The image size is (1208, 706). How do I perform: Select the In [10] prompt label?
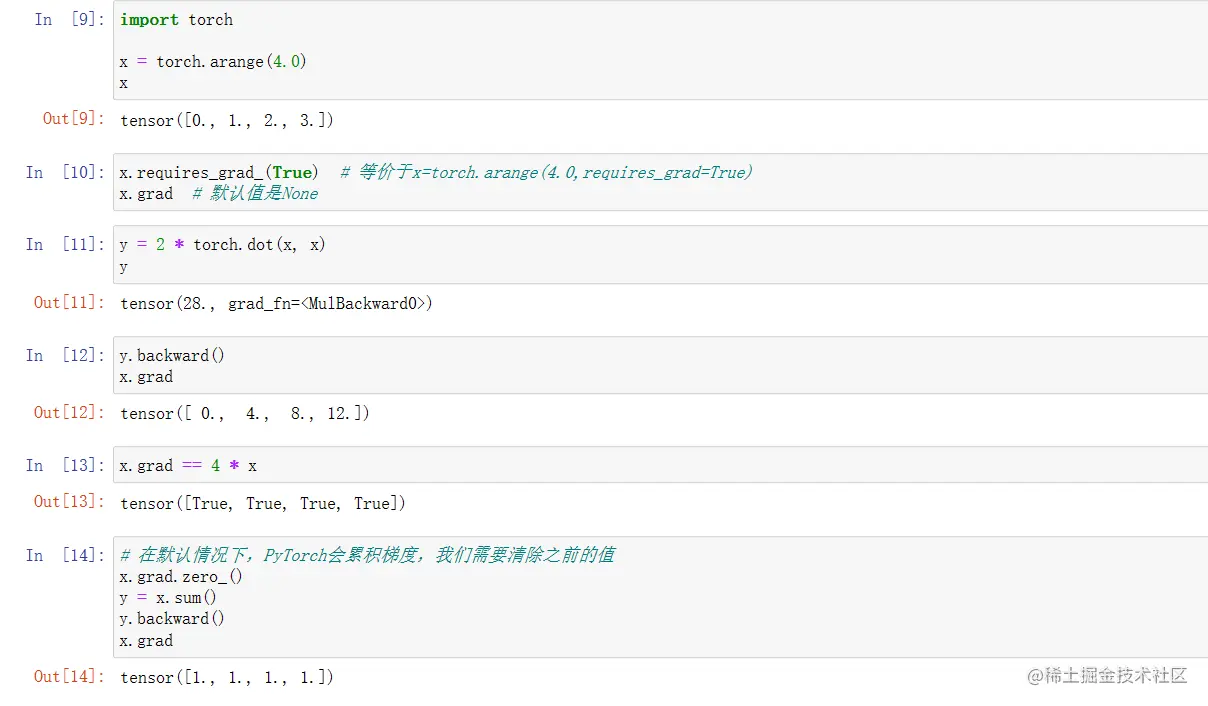point(65,172)
